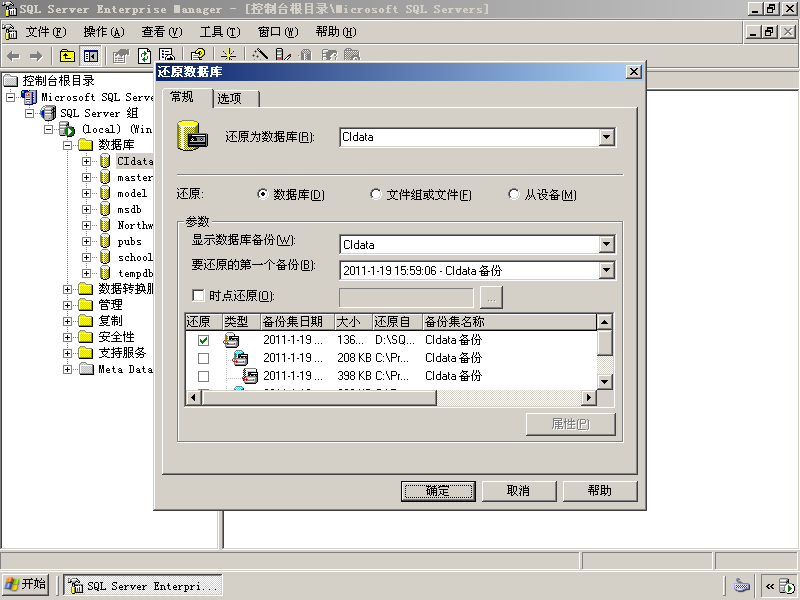Click the SQL Server group icon

click(48, 113)
